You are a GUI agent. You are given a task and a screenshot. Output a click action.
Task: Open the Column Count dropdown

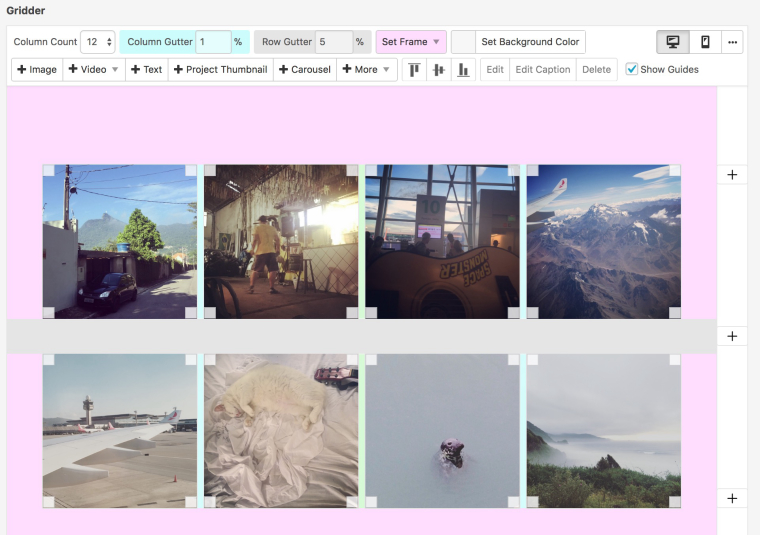coord(98,42)
